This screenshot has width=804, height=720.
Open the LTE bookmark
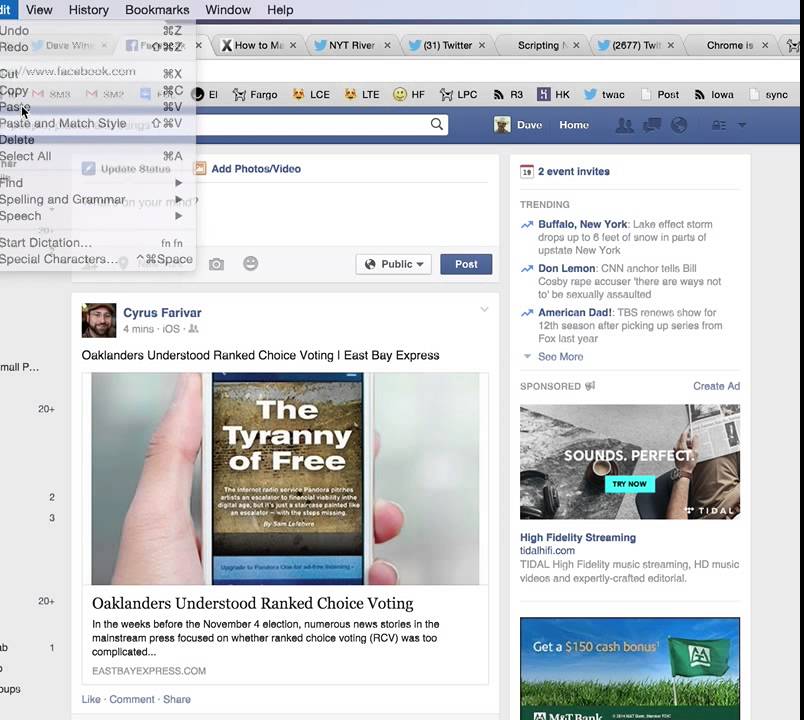(362, 94)
